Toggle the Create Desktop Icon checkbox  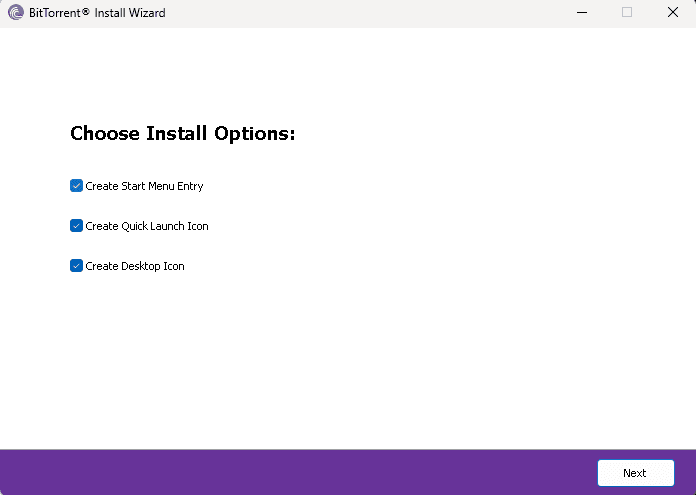76,266
